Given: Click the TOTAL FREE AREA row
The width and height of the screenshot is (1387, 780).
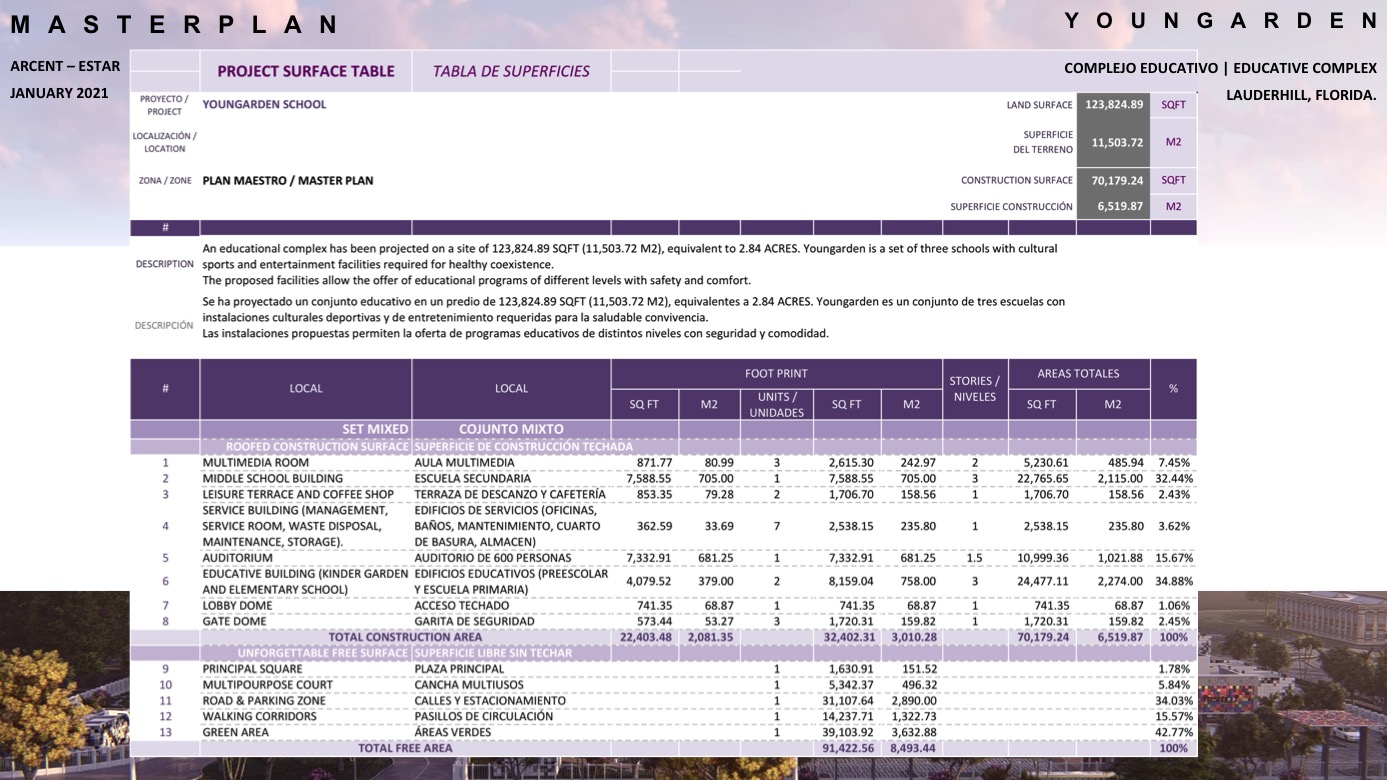Looking at the screenshot, I should [x=405, y=748].
